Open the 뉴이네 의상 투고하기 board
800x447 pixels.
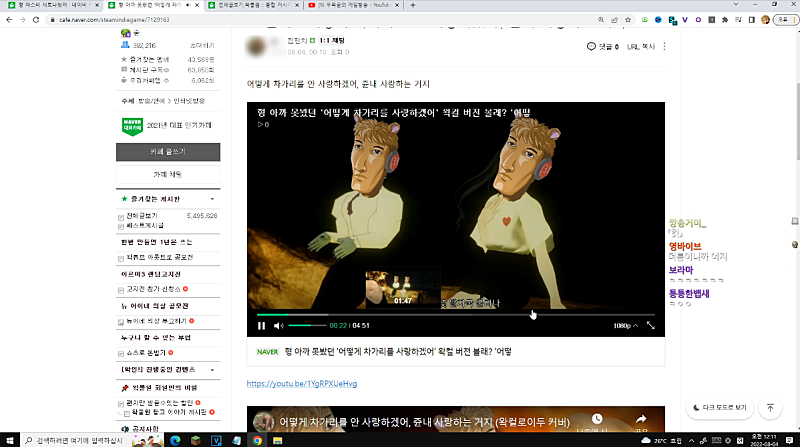point(156,321)
